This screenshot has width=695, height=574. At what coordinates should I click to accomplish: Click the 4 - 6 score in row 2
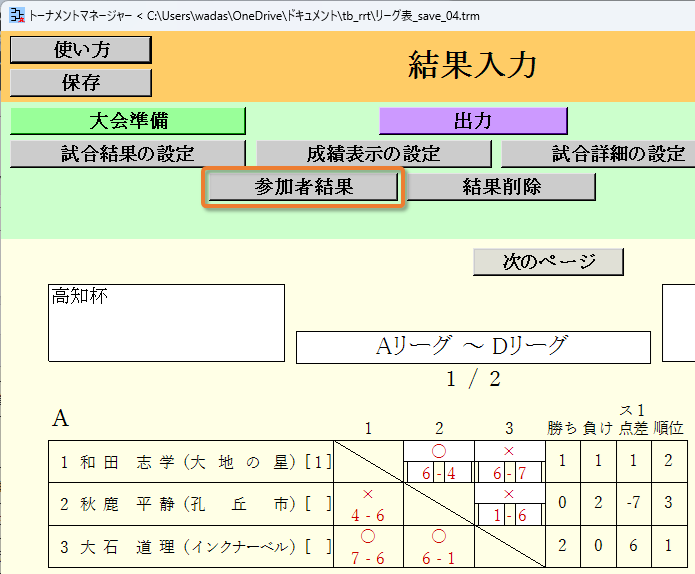tap(367, 515)
